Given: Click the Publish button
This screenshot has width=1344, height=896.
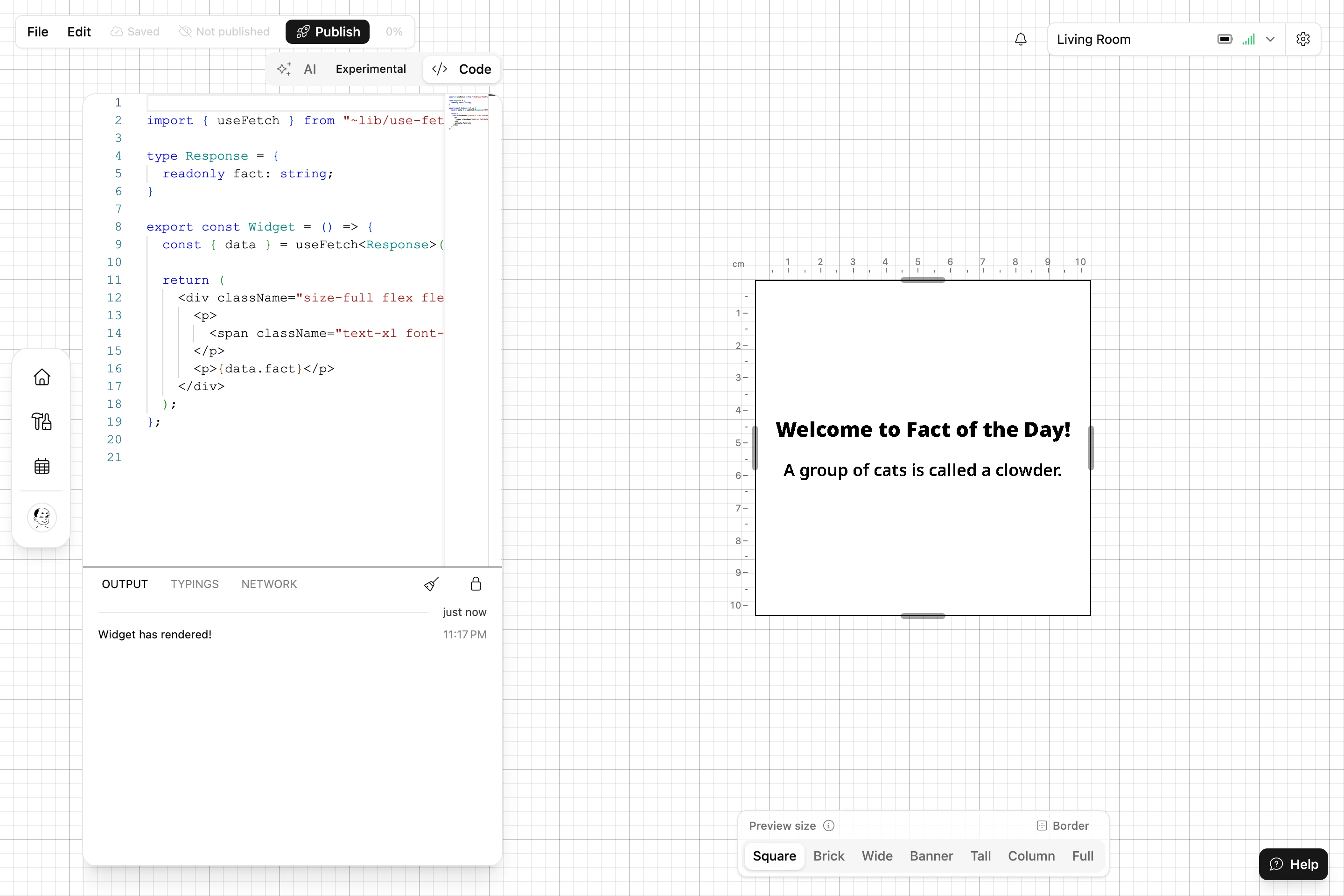Looking at the screenshot, I should coord(328,31).
